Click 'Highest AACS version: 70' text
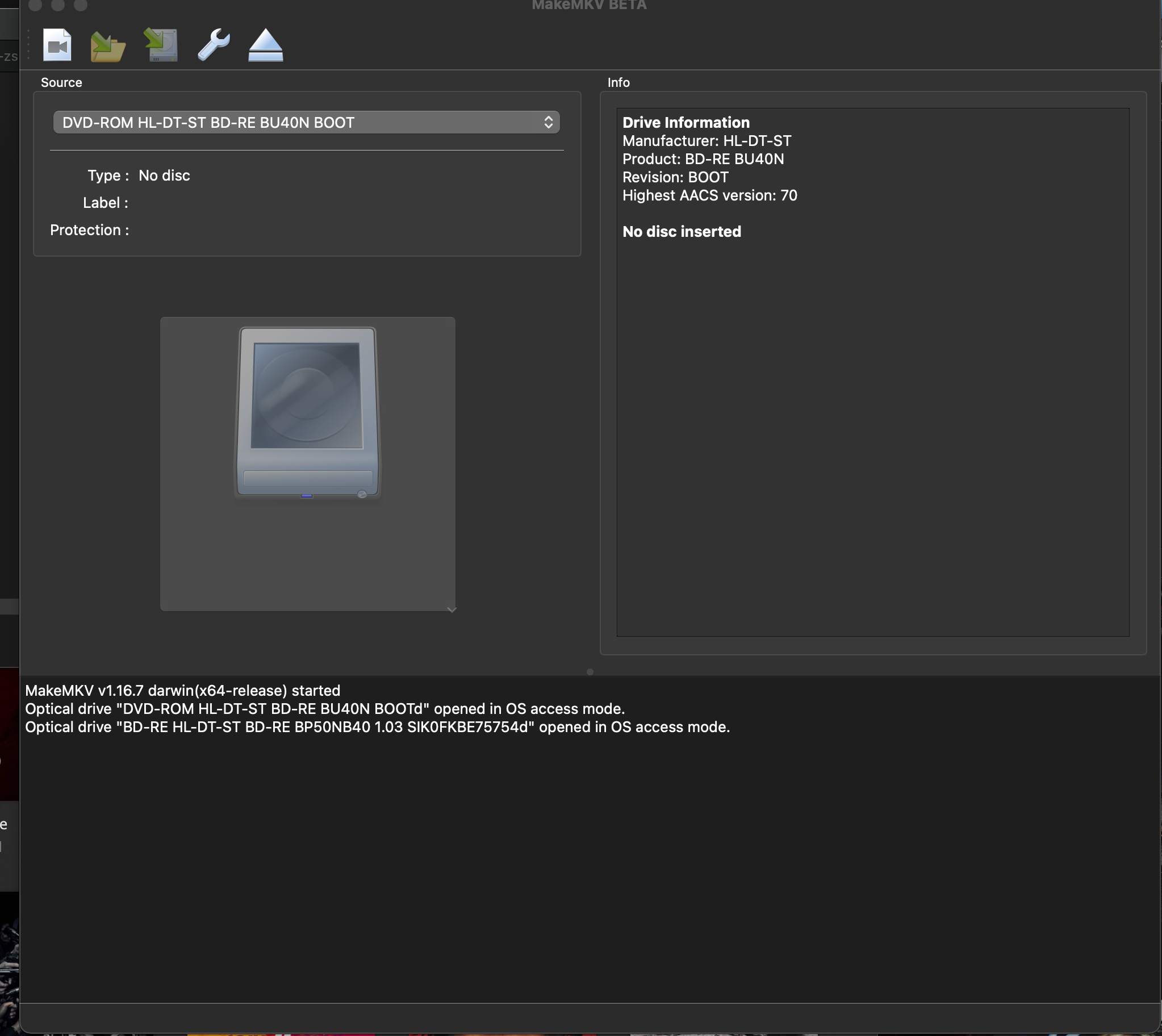Viewport: 1162px width, 1036px height. (709, 195)
